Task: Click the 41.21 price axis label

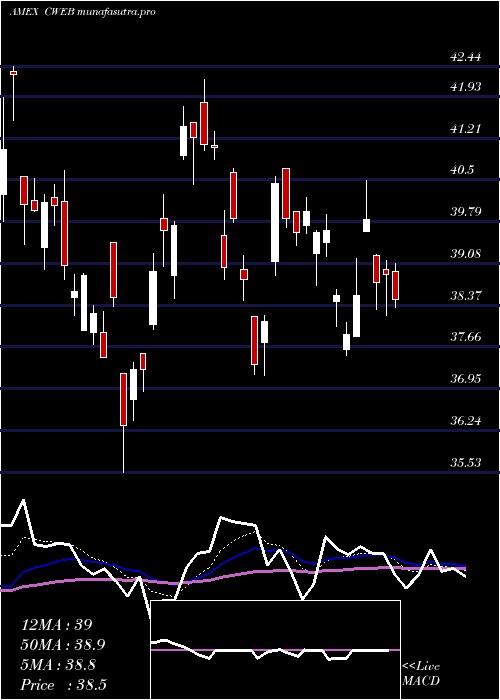Action: [467, 129]
